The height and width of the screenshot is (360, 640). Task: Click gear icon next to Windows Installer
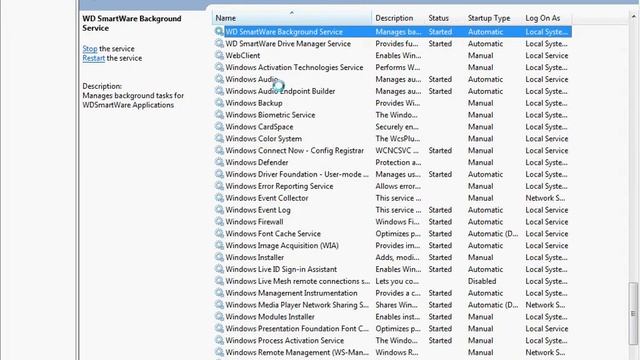[219, 257]
